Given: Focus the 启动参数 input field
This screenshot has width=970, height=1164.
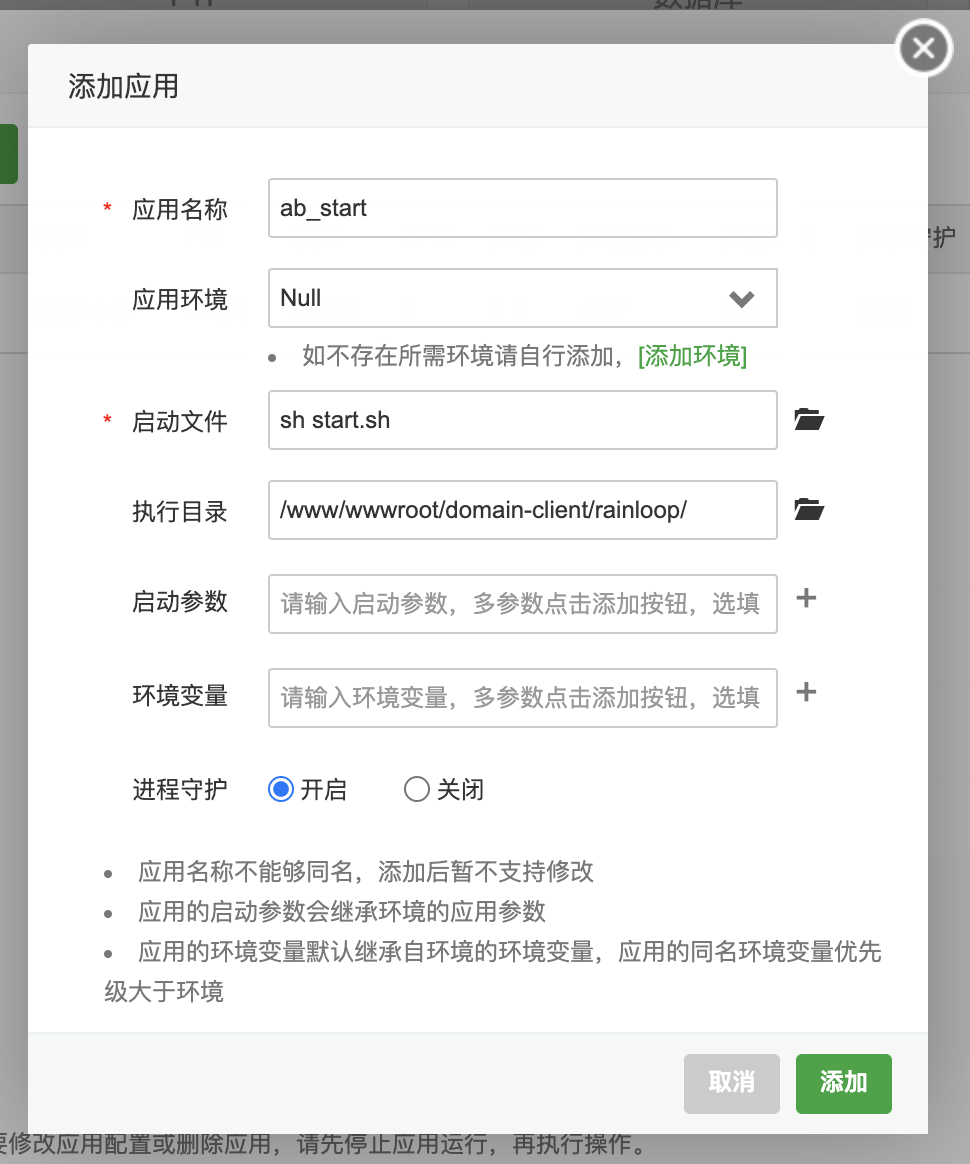Looking at the screenshot, I should coord(522,604).
